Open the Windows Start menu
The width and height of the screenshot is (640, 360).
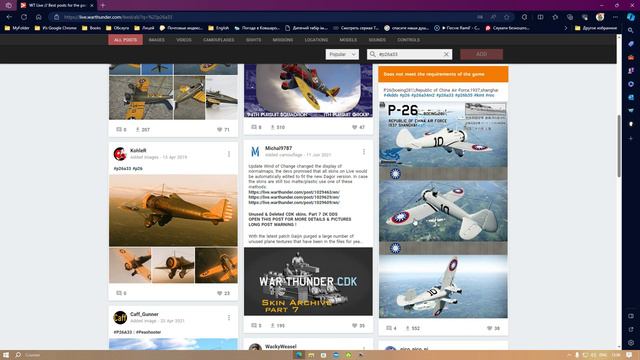[6, 355]
